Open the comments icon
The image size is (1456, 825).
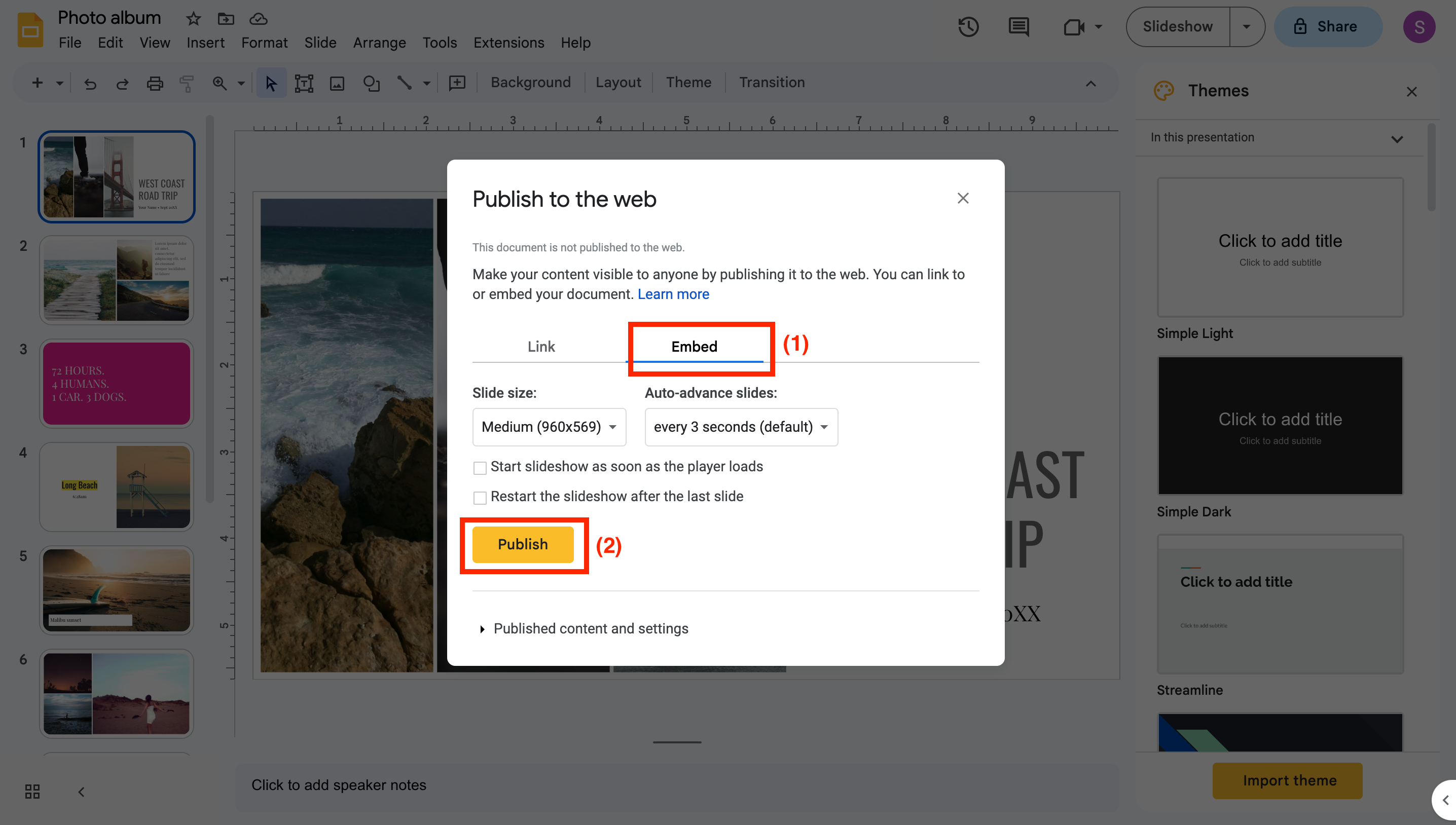[x=1018, y=27]
